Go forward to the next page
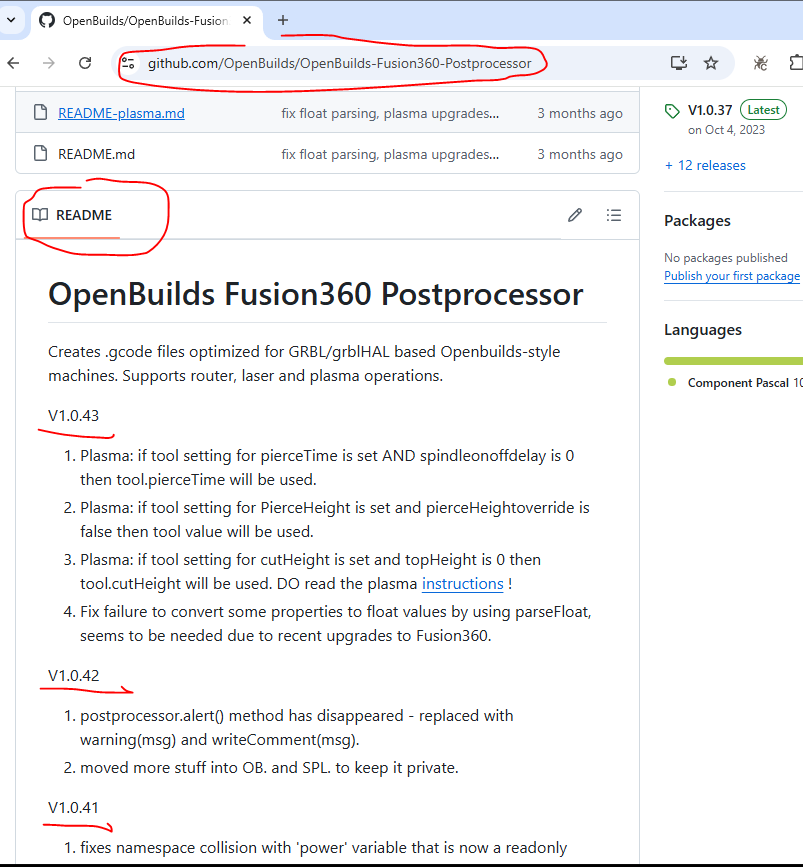The image size is (803, 867). (x=49, y=63)
